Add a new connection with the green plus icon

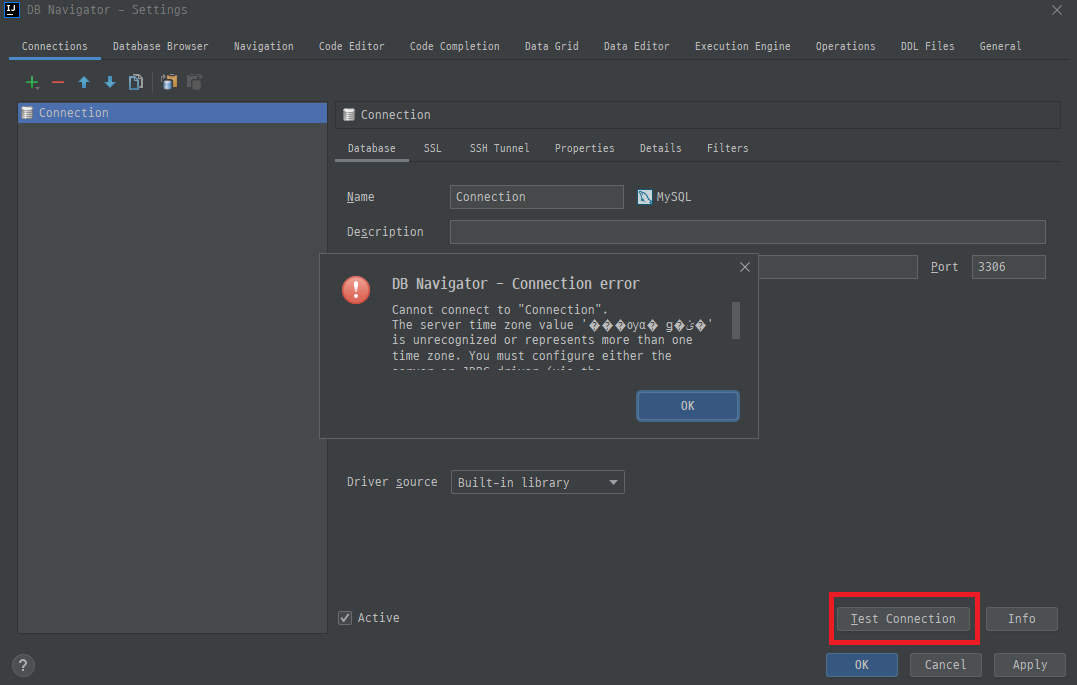coord(32,82)
